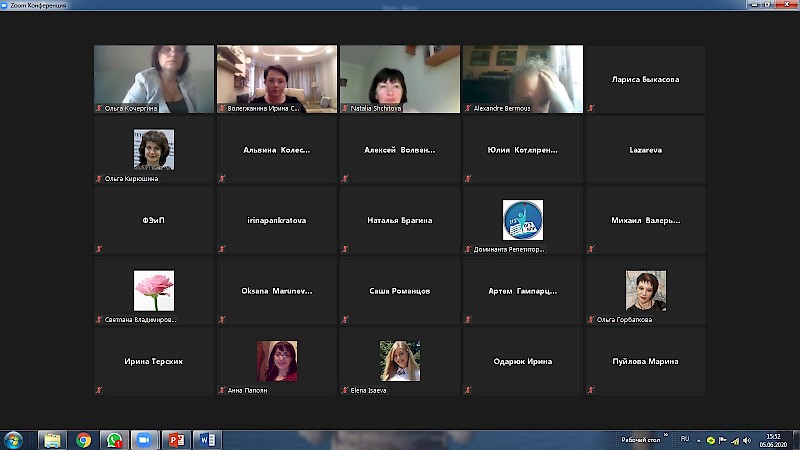Click muted mic icon on Лариса Быкасова tile
Screen dimensions: 800x450
[591, 107]
